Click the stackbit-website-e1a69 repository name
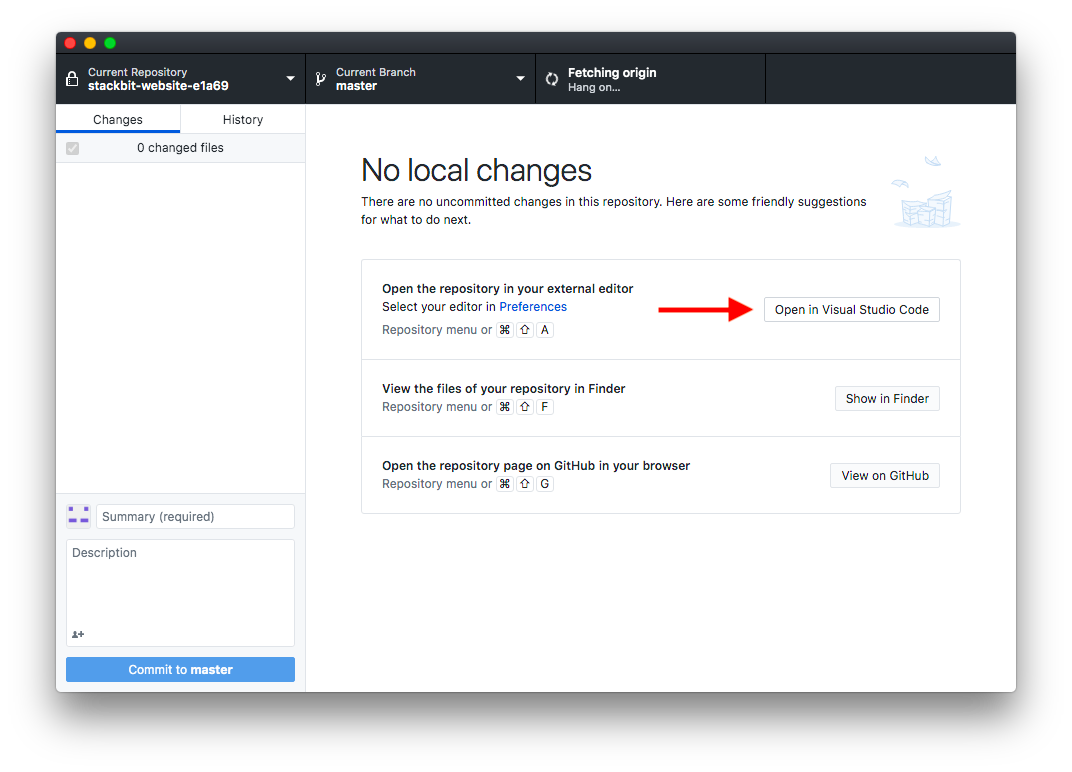 tap(158, 86)
